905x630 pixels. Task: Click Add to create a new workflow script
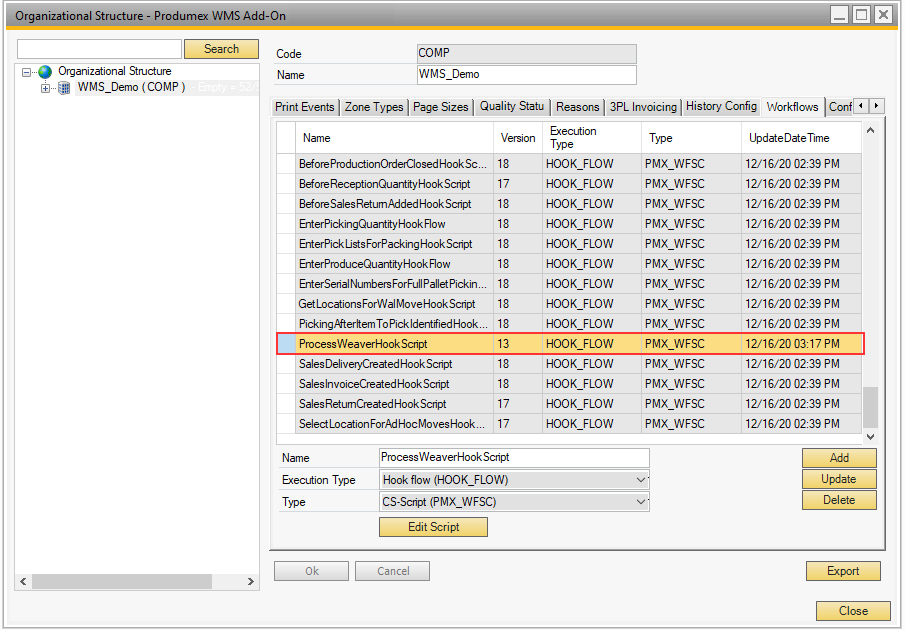click(x=839, y=458)
